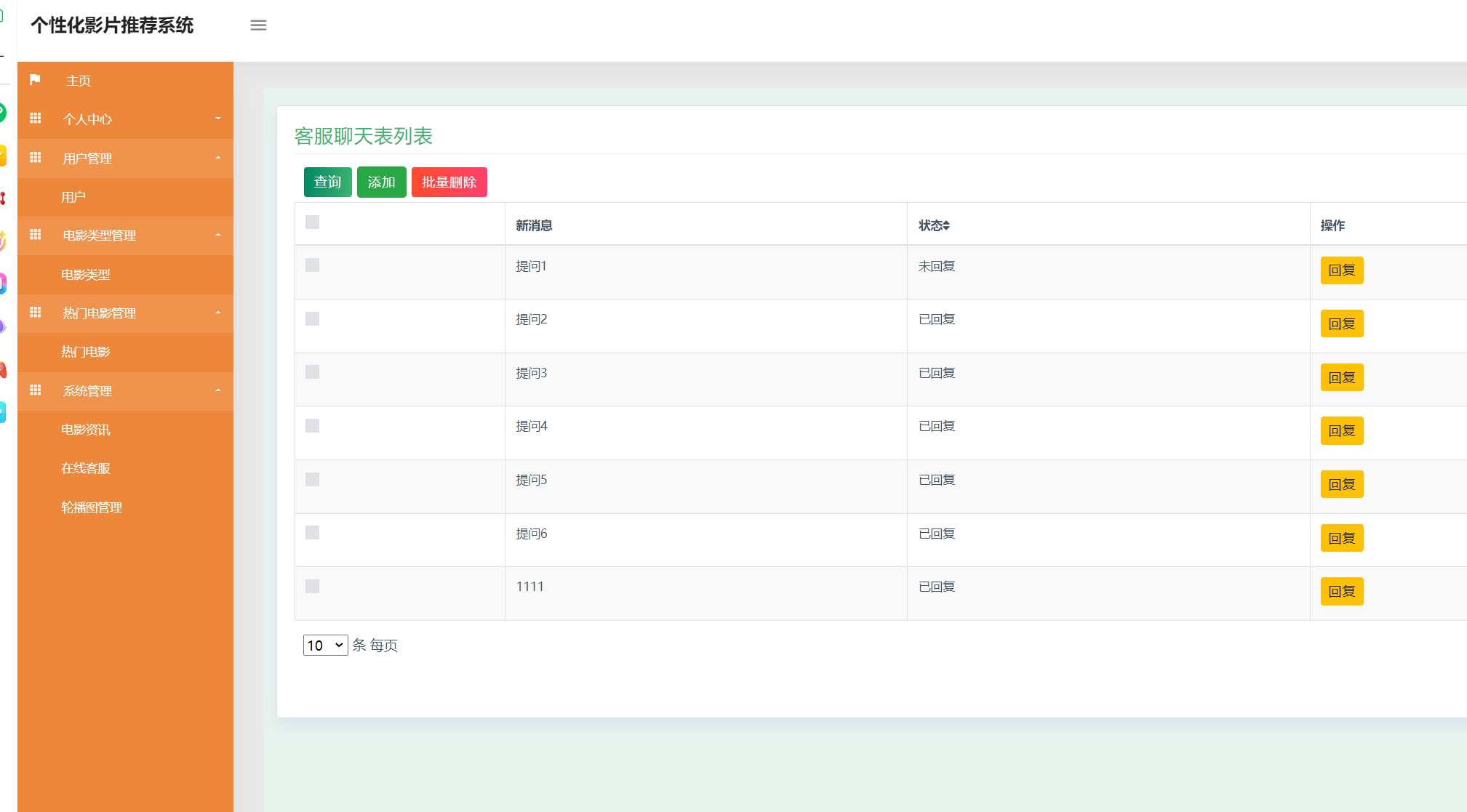Viewport: 1467px width, 812px height.
Task: Tick the checkbox for row 提问1
Action: pos(312,265)
